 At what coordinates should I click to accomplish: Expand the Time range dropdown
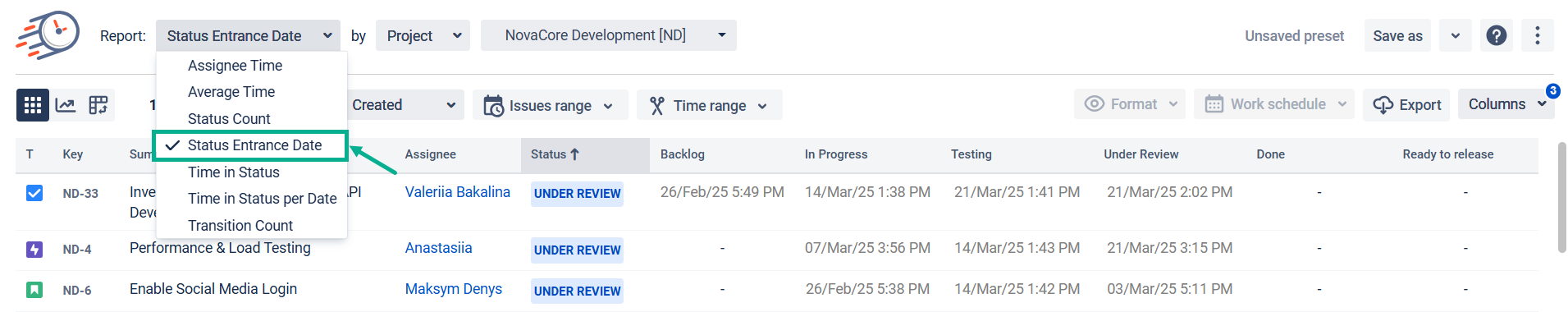click(x=709, y=105)
